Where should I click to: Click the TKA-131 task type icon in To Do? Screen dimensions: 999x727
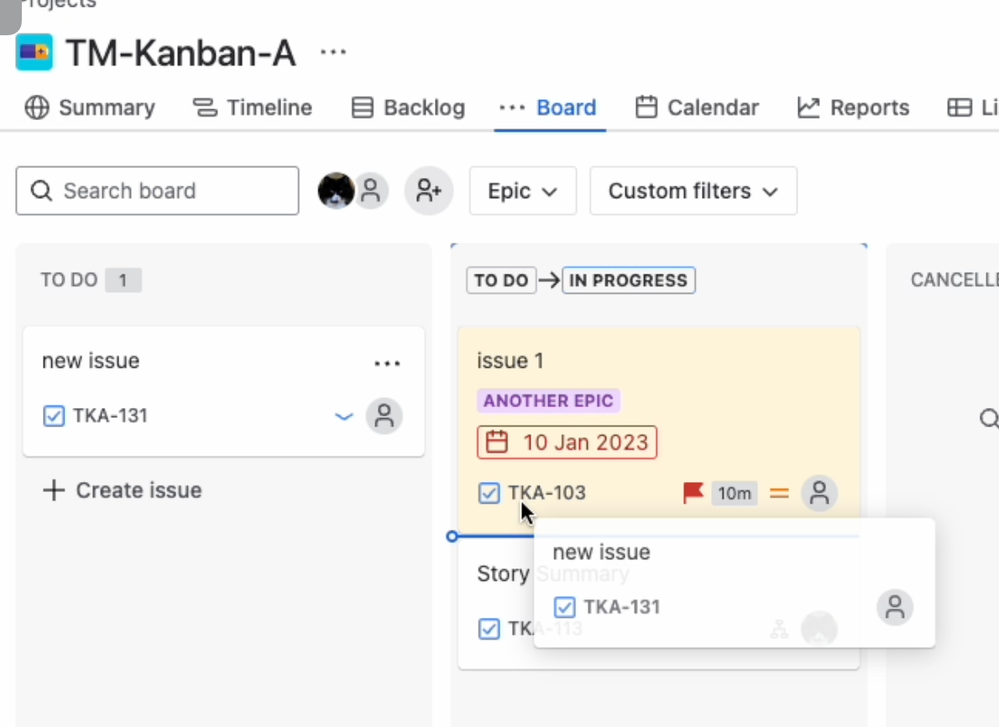54,416
